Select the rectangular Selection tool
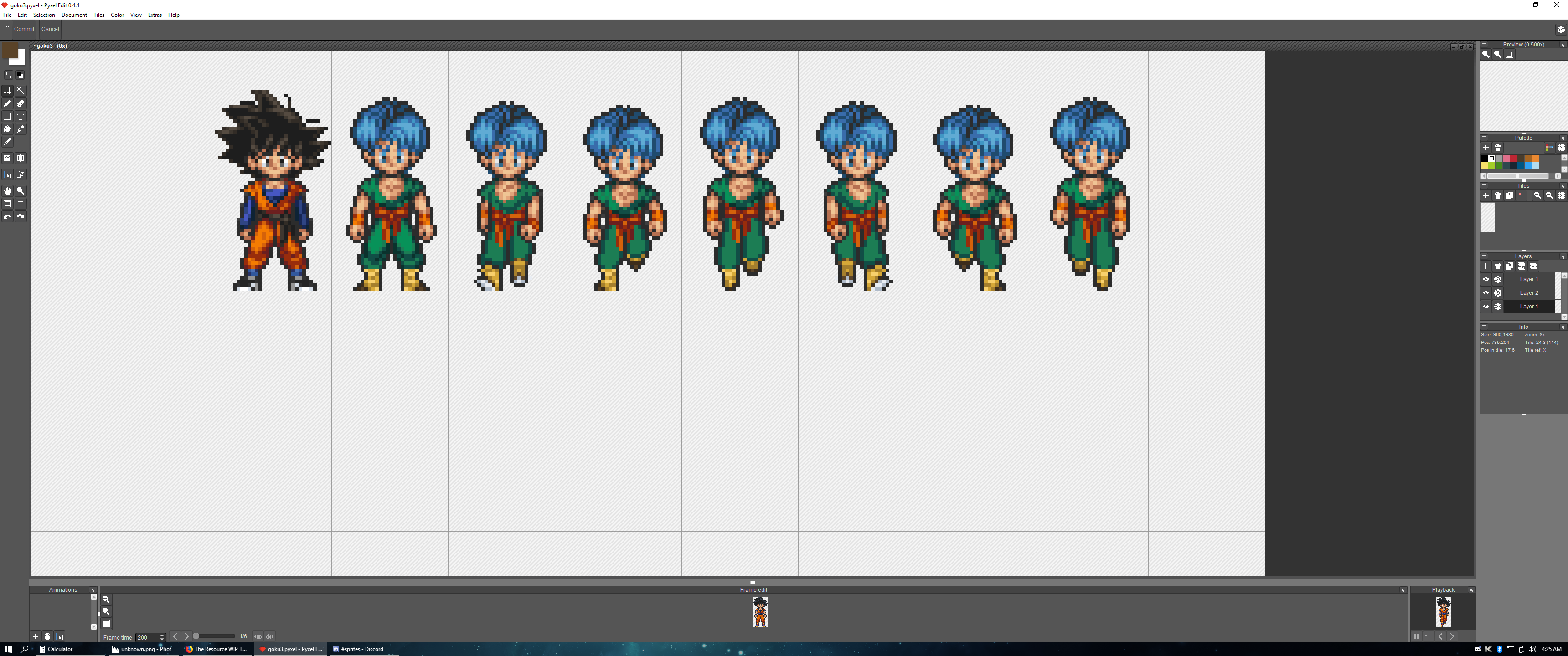Image resolution: width=1568 pixels, height=656 pixels. click(7, 91)
